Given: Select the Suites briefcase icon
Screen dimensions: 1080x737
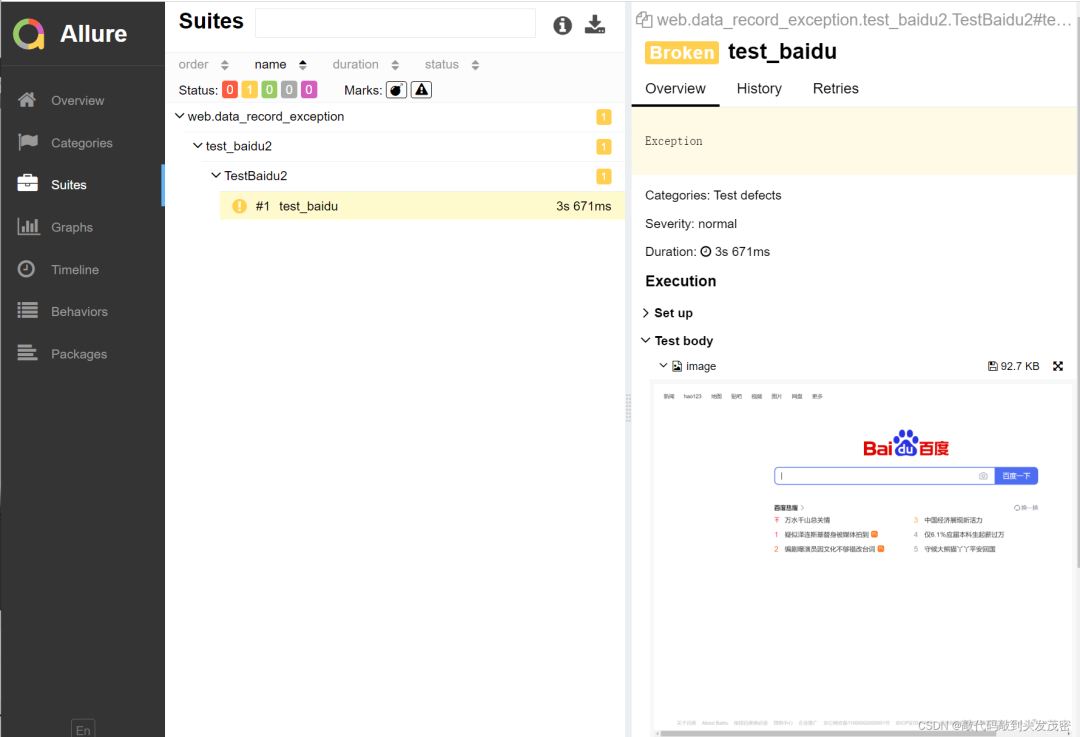Looking at the screenshot, I should point(28,183).
